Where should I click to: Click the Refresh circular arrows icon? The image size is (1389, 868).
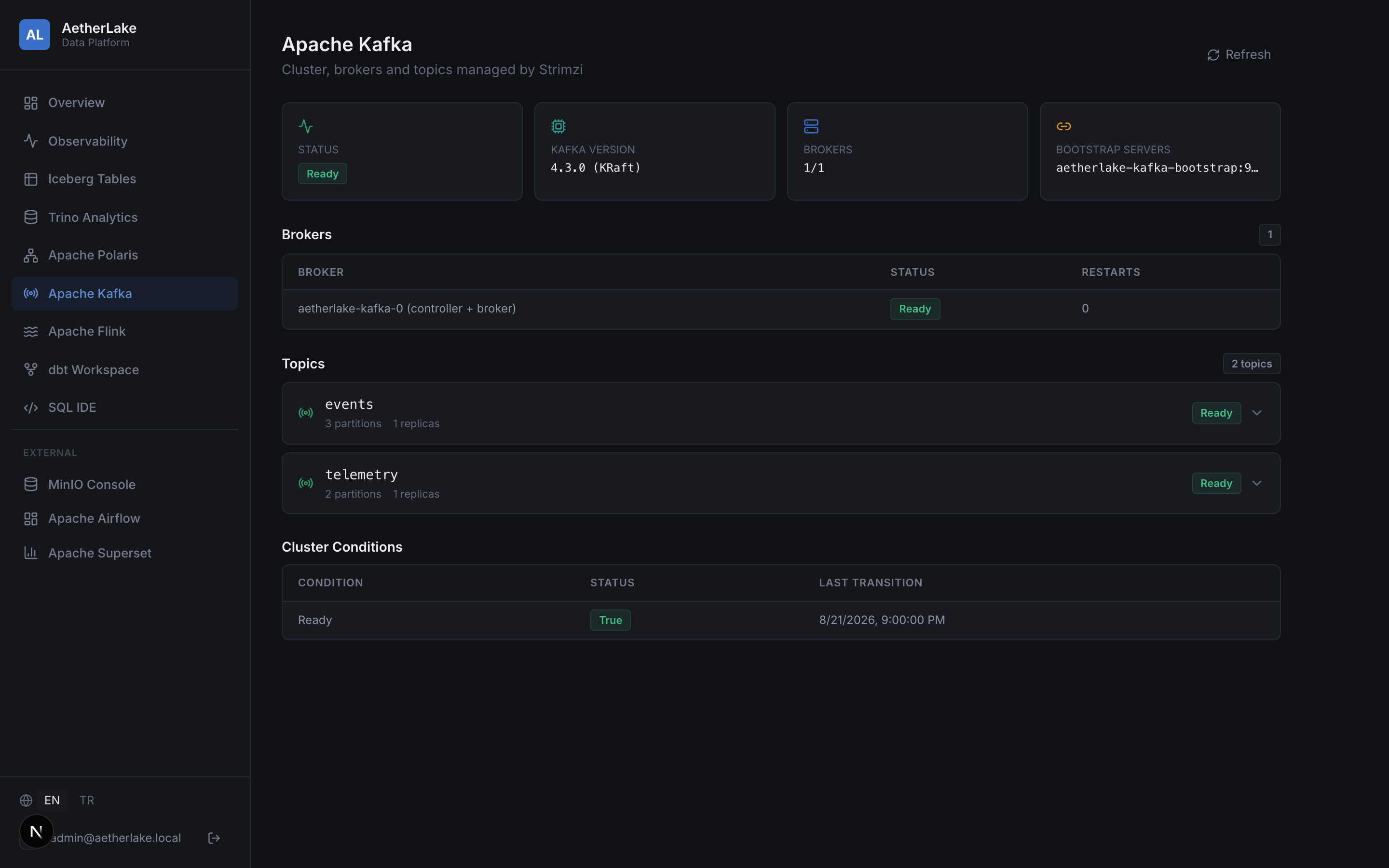click(x=1213, y=55)
